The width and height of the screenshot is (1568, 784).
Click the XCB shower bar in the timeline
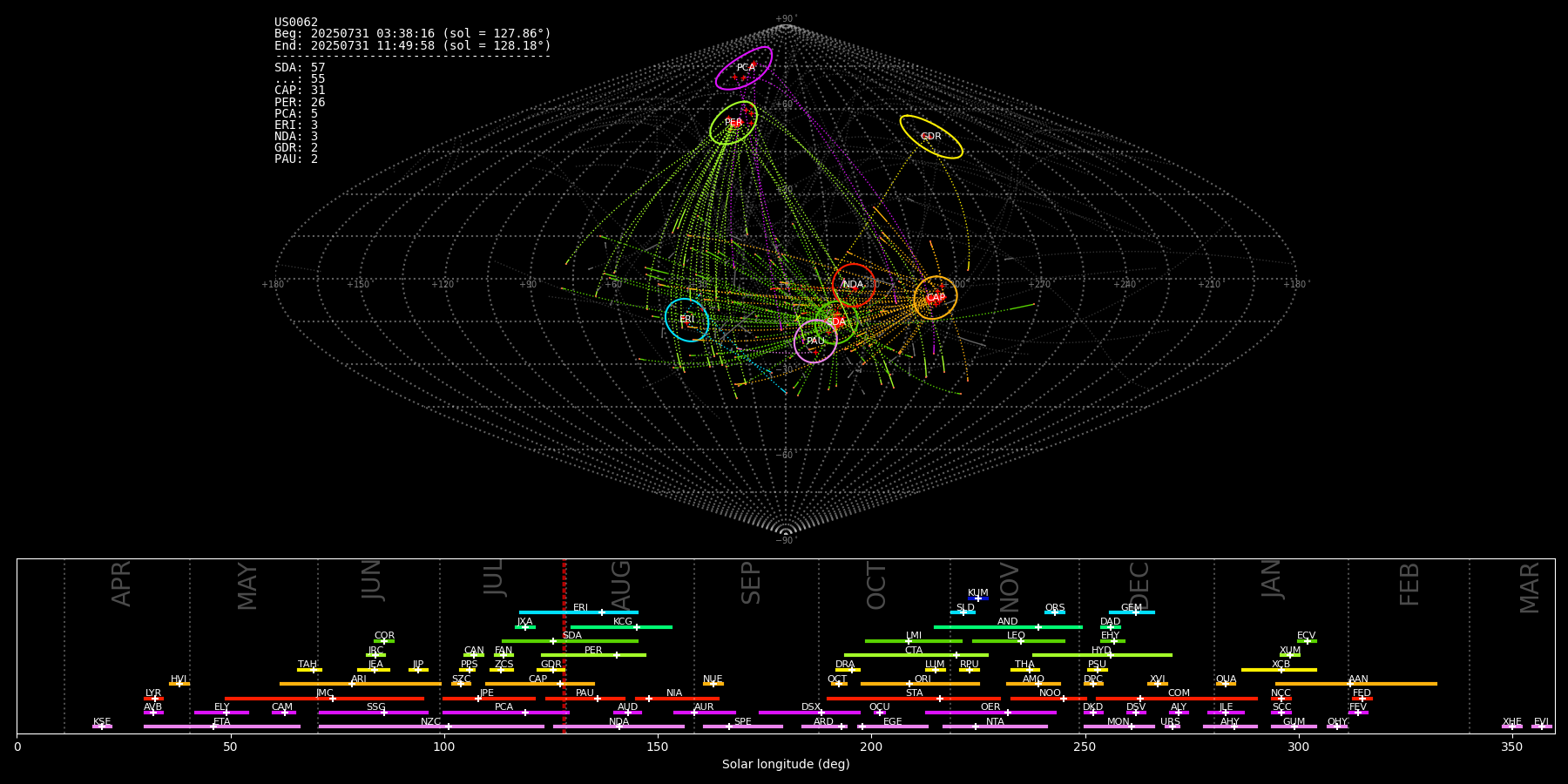[1279, 670]
